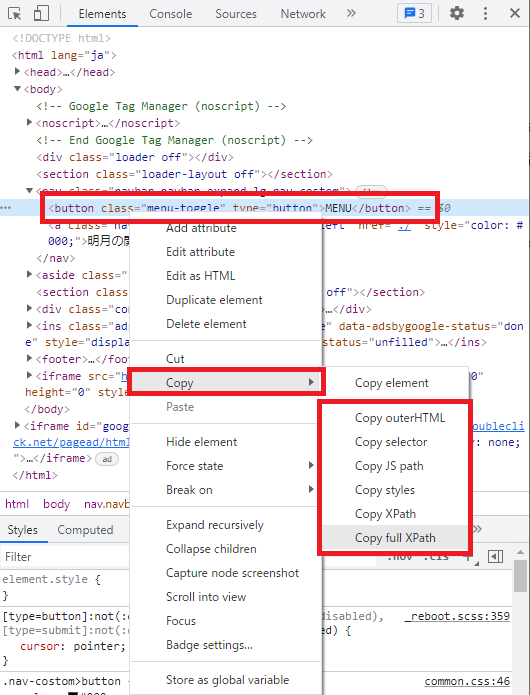Click the styles Filter input field
The image size is (530, 695).
coord(66,557)
